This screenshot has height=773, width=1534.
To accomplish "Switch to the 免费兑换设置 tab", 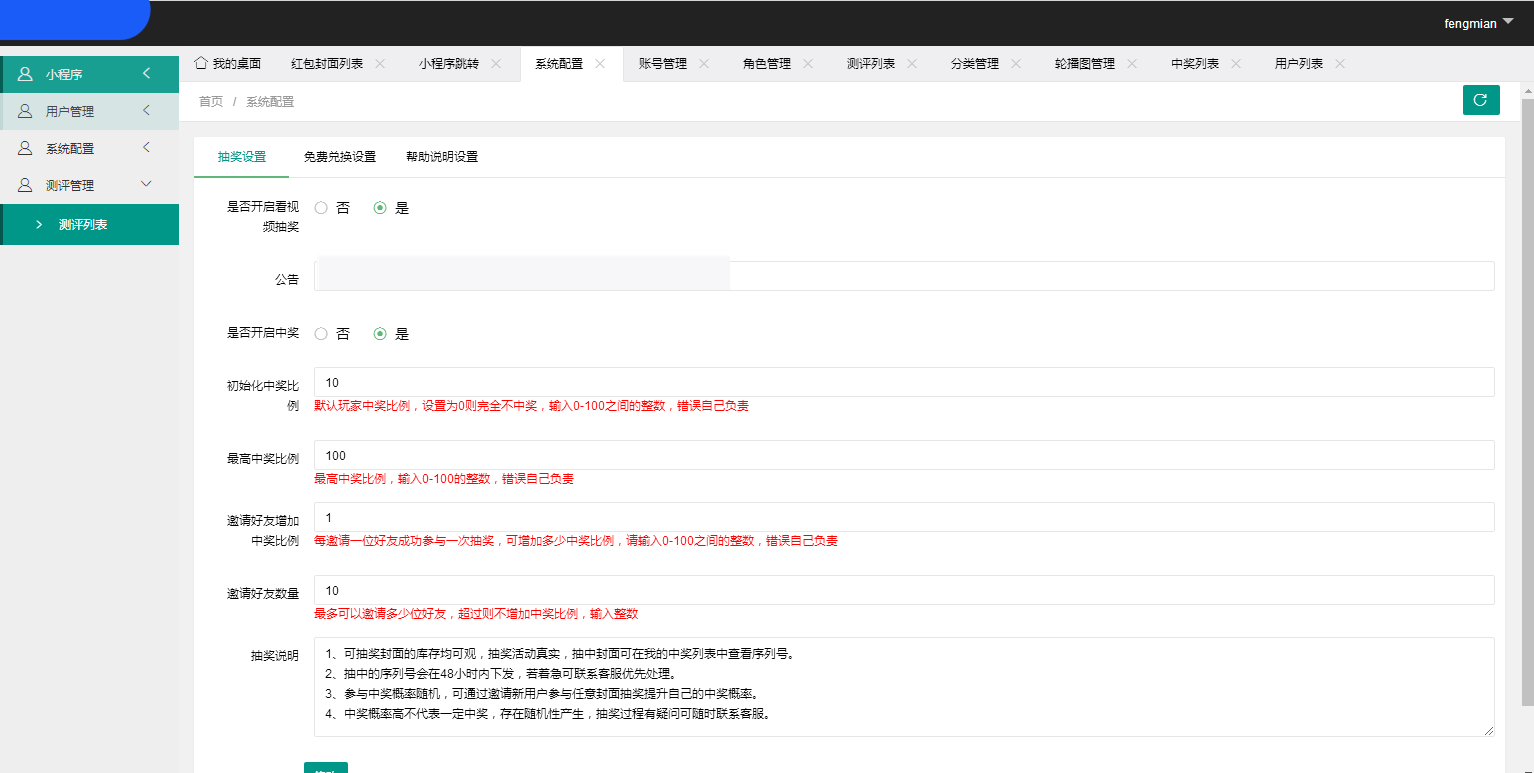I will click(339, 157).
